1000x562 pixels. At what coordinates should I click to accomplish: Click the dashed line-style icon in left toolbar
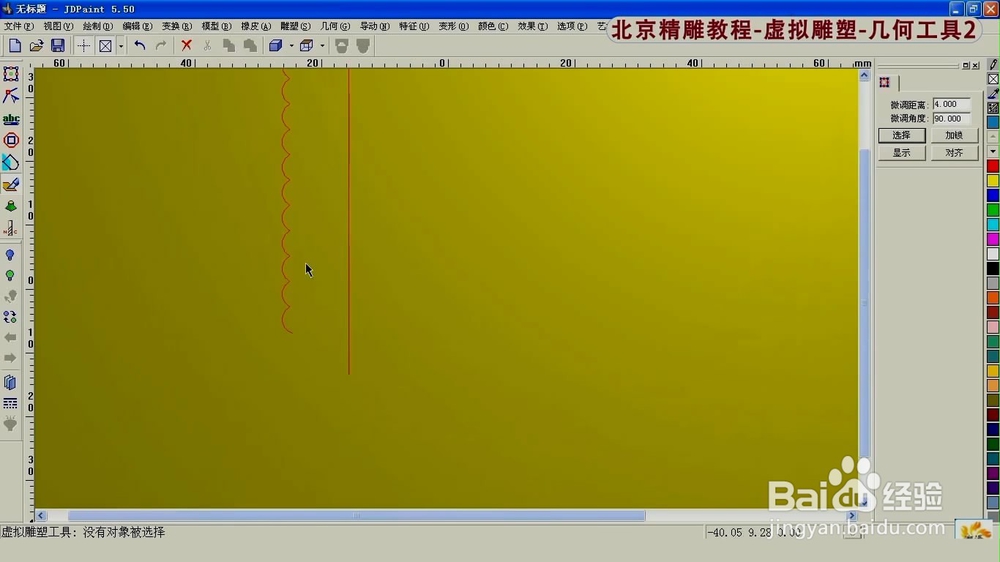click(x=10, y=403)
